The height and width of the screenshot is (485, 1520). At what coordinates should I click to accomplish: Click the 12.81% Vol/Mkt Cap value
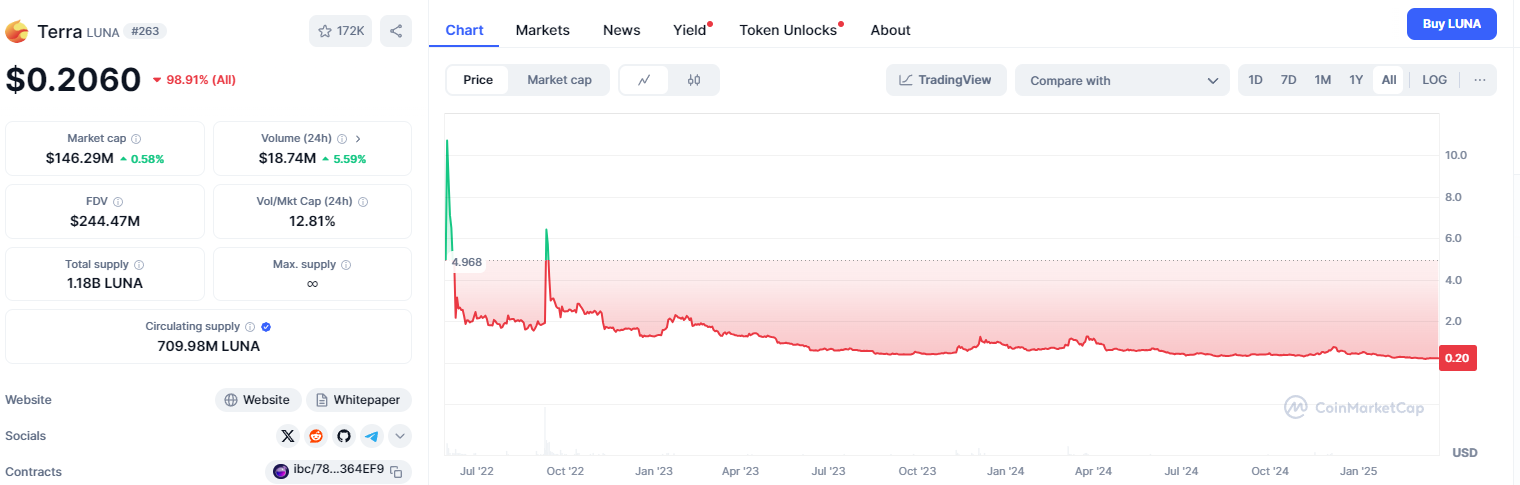[x=312, y=221]
